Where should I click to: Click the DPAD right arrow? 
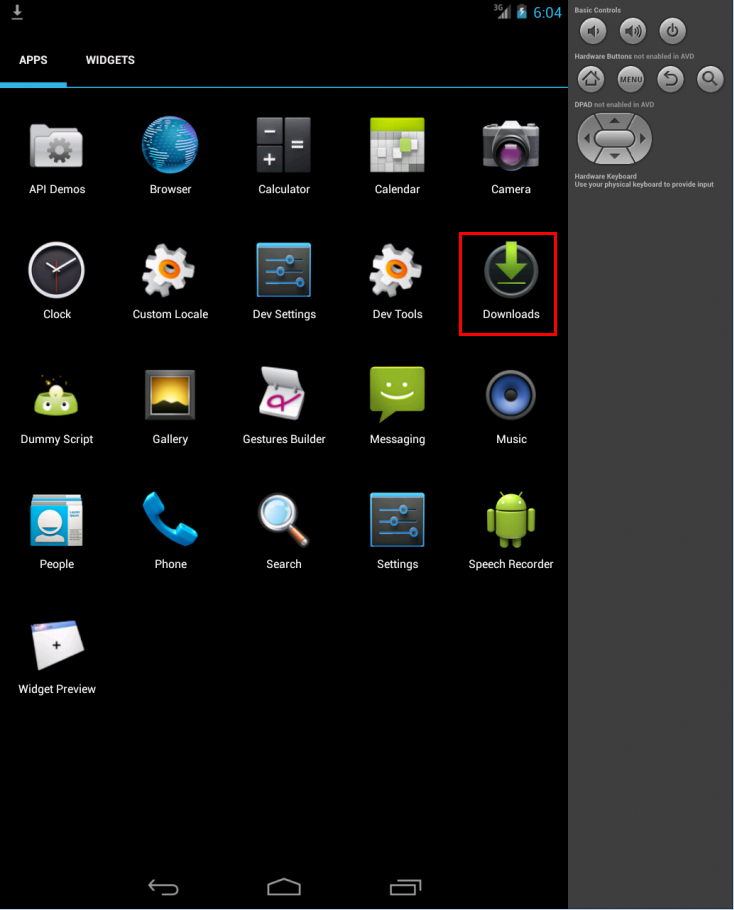point(643,139)
